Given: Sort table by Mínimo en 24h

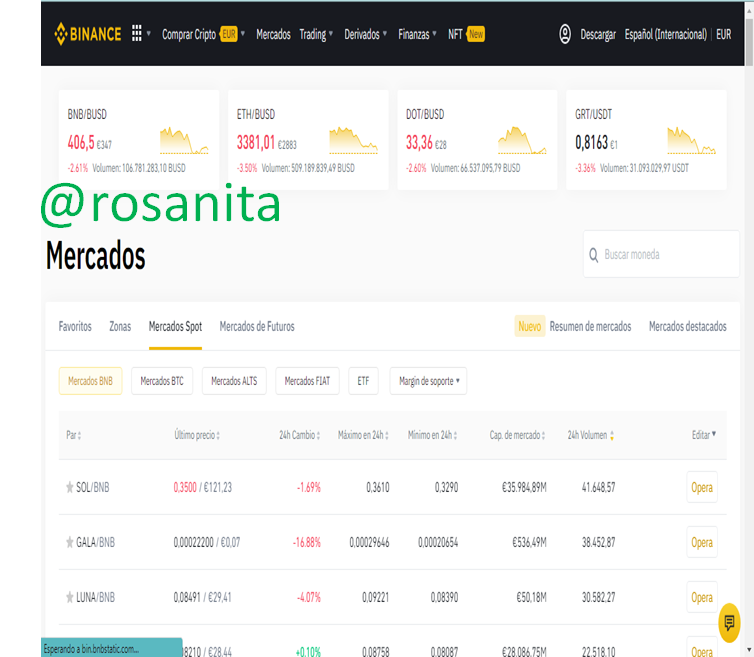Looking at the screenshot, I should tap(432, 435).
